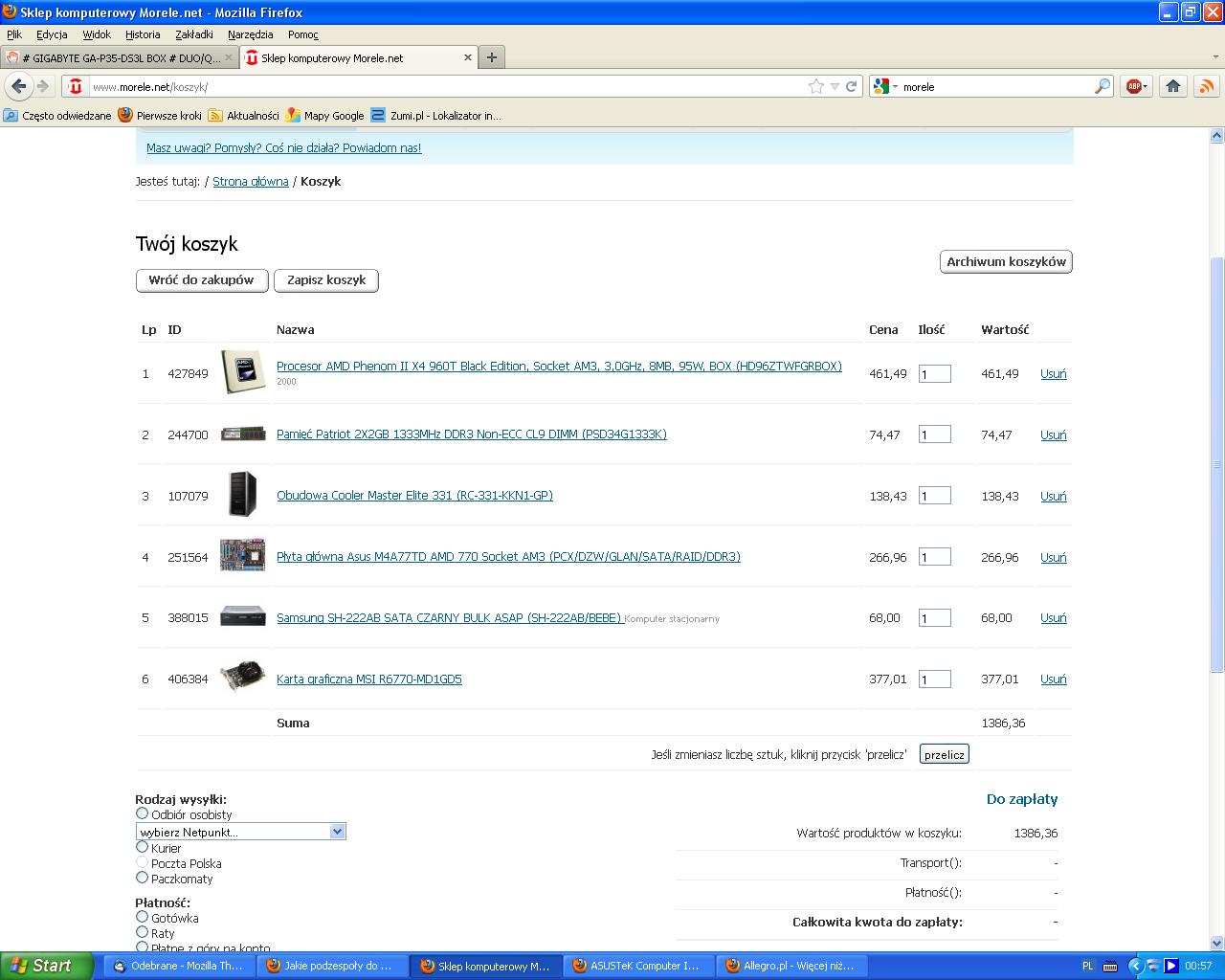
Task: Open Archiwum koszyków
Action: coord(1006,261)
